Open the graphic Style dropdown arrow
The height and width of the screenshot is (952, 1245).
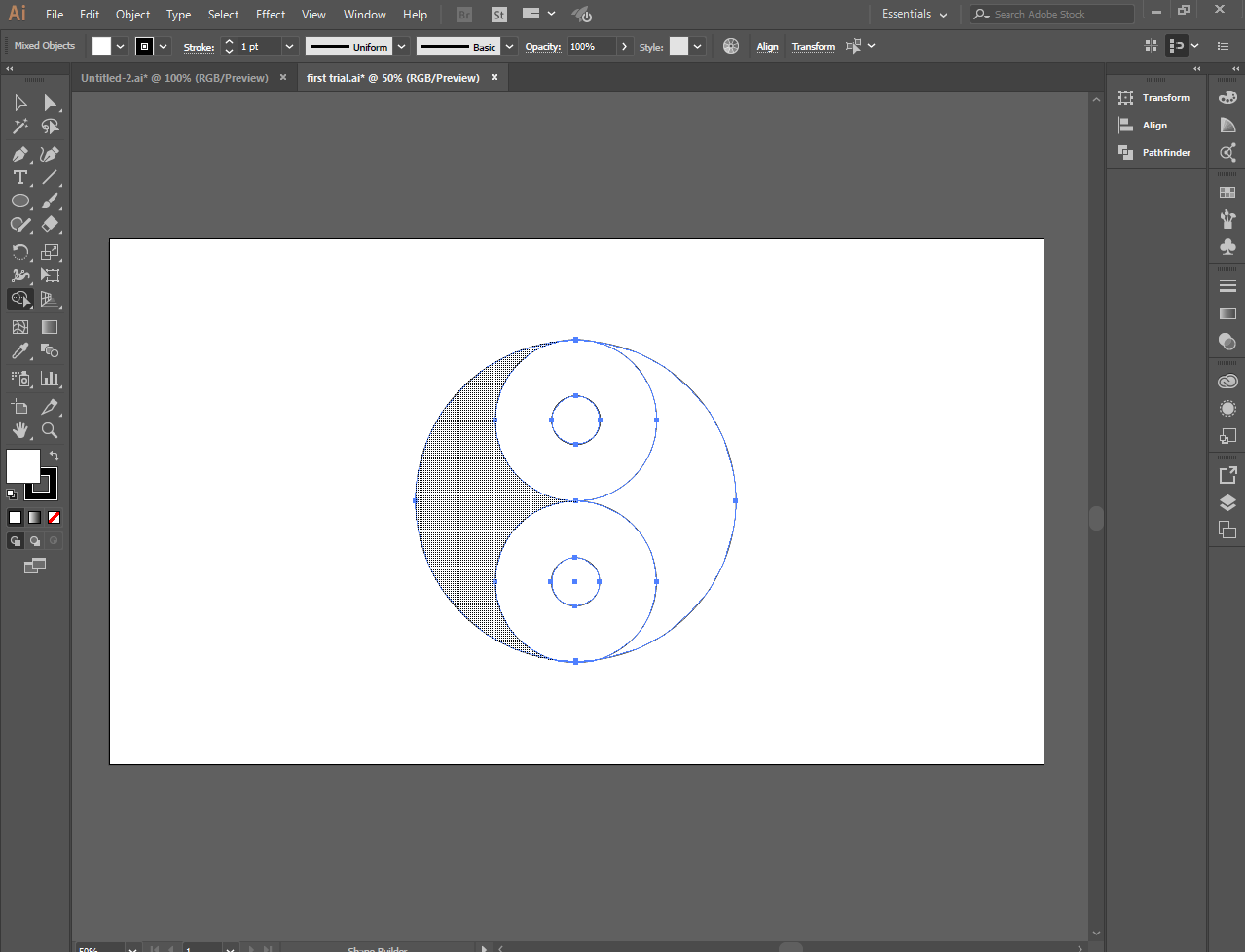tap(698, 47)
